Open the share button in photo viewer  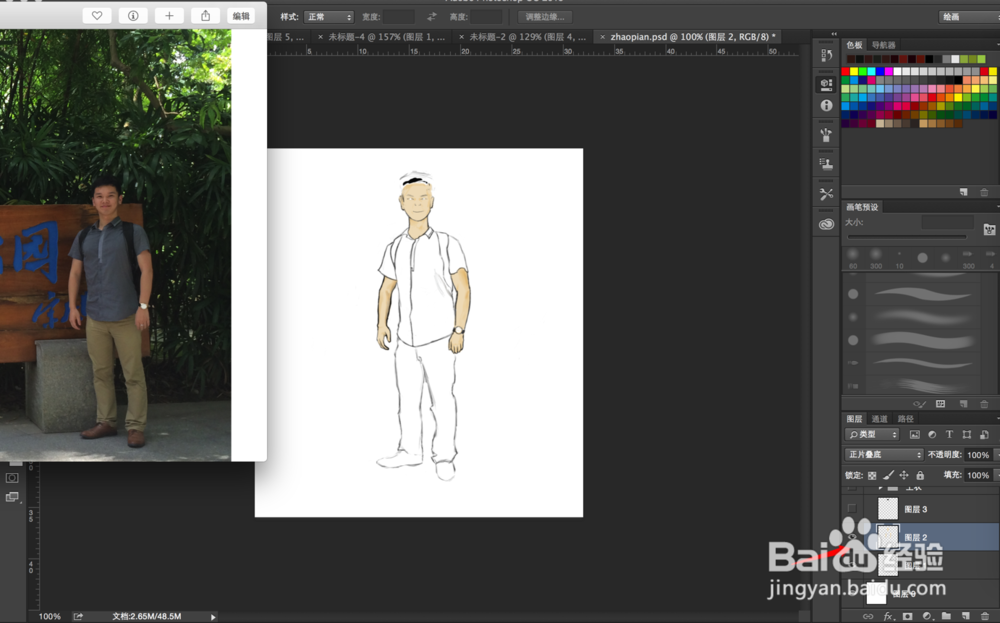pyautogui.click(x=205, y=16)
